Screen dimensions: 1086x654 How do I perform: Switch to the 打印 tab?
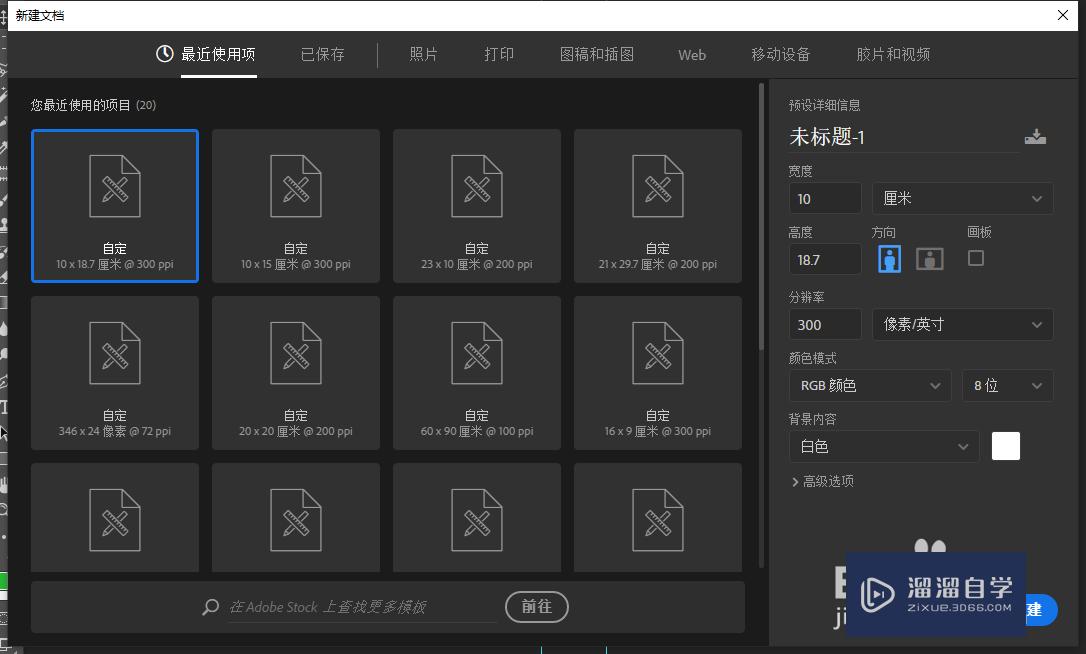point(498,55)
